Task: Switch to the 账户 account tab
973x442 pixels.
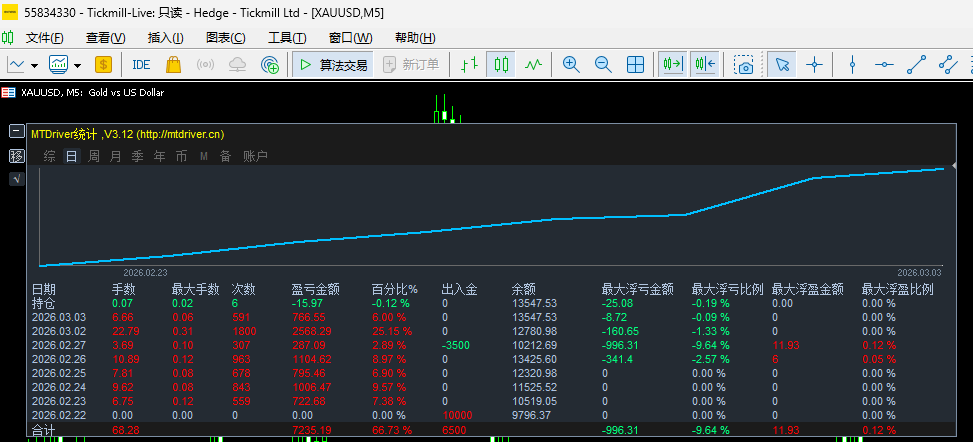Action: pos(255,156)
